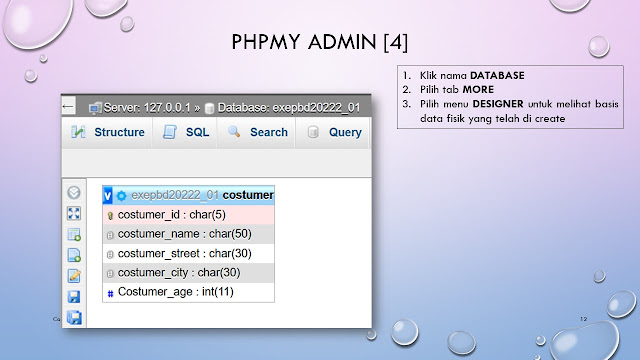Click the Search tab magnifier icon
Image resolution: width=640 pixels, height=360 pixels.
[234, 131]
